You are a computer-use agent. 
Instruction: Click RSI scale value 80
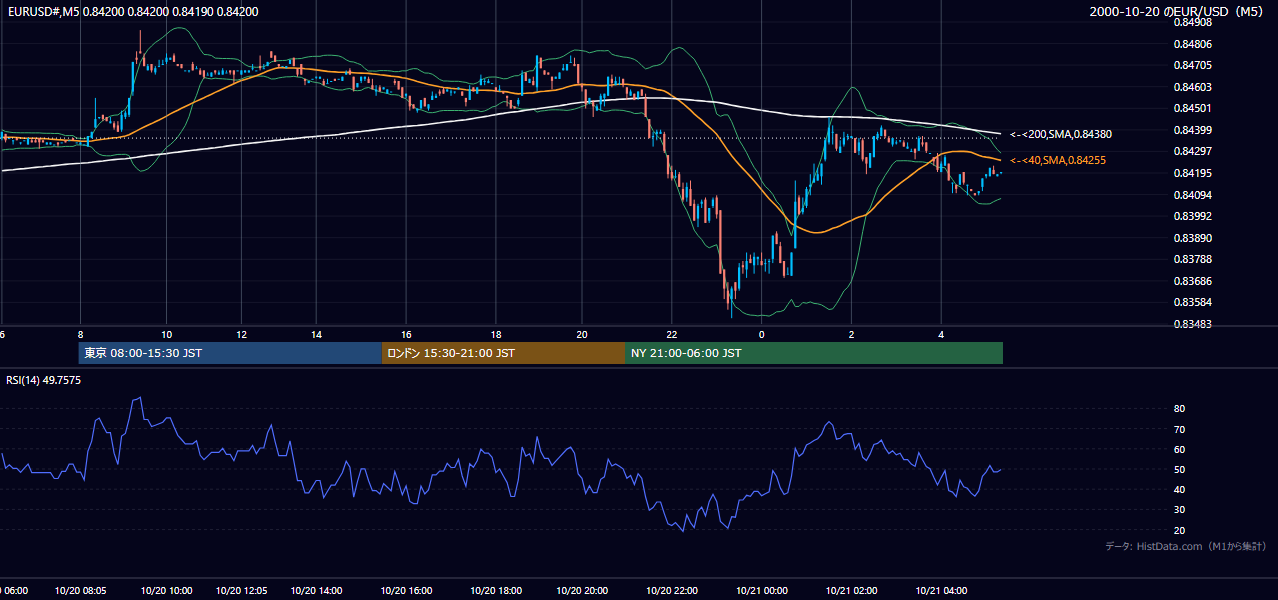pos(1179,409)
